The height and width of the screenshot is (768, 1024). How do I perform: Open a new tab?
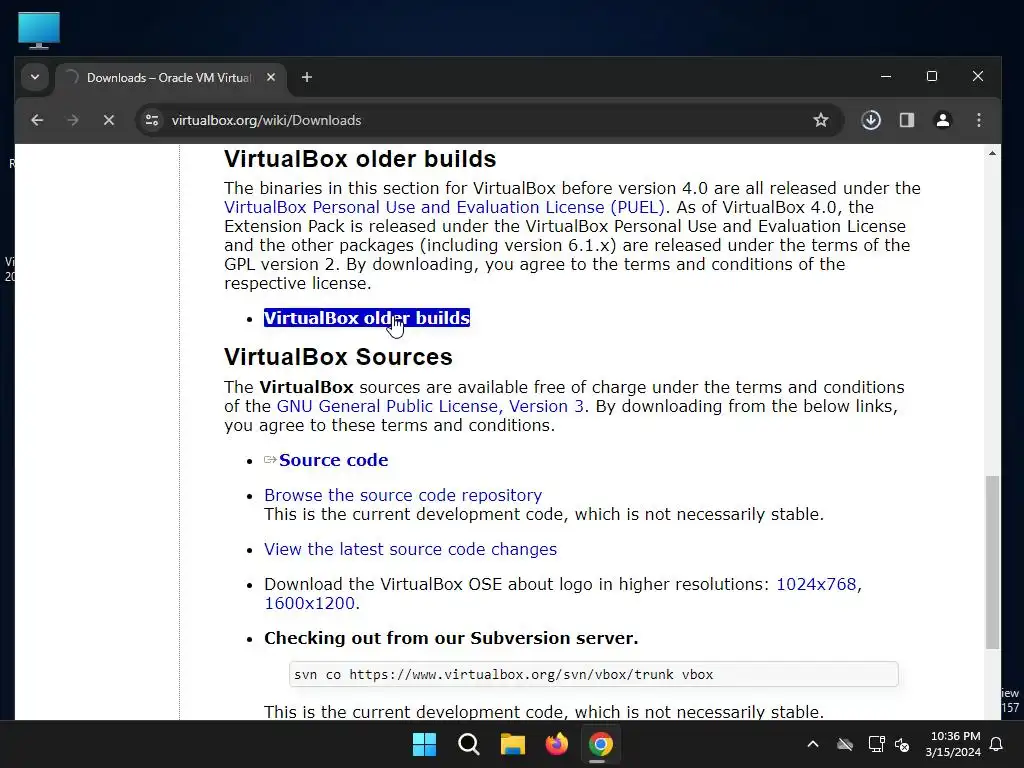307,78
